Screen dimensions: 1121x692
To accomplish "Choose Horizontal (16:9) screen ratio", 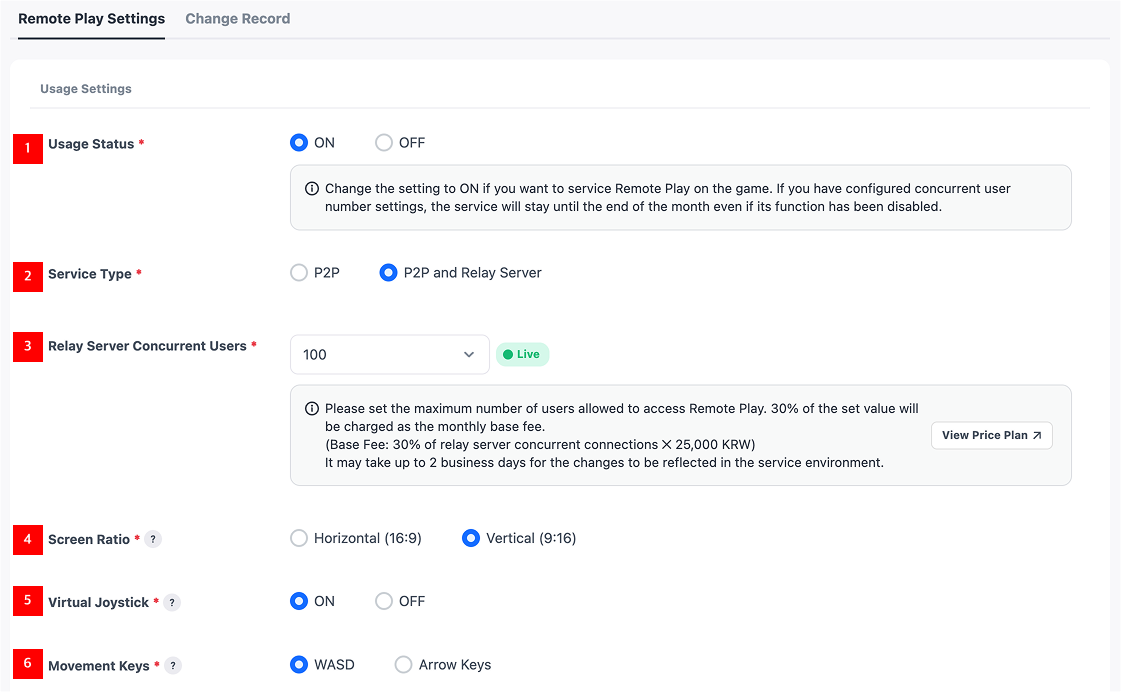I will click(x=299, y=538).
